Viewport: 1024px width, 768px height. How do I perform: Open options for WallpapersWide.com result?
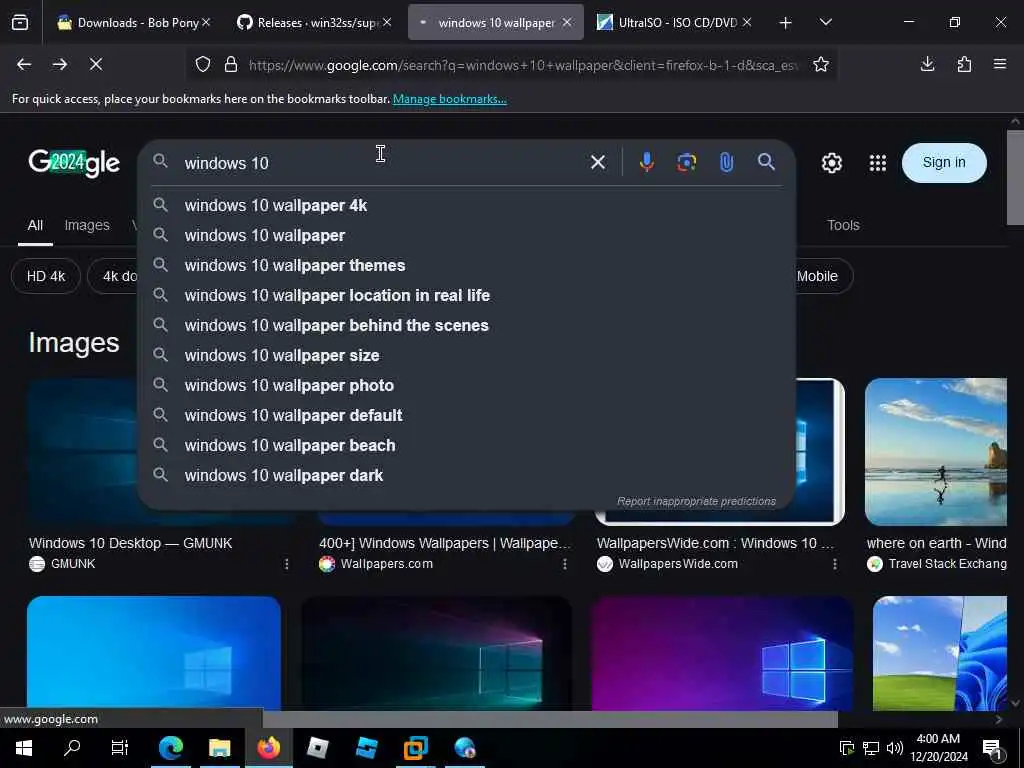(x=835, y=564)
